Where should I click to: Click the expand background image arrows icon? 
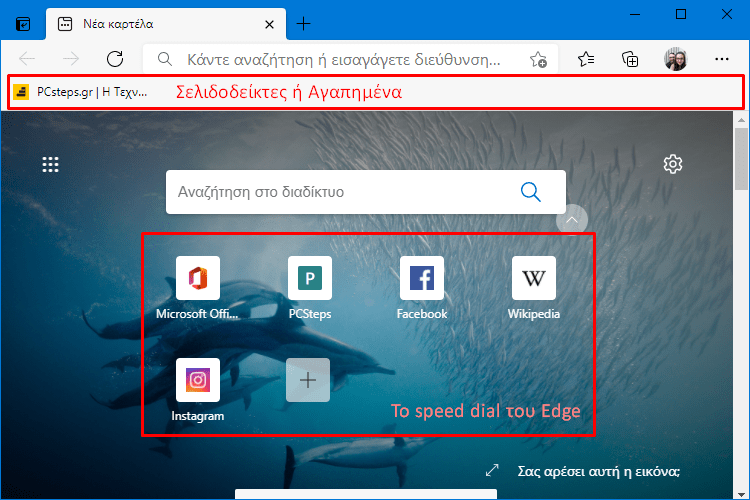click(x=492, y=470)
